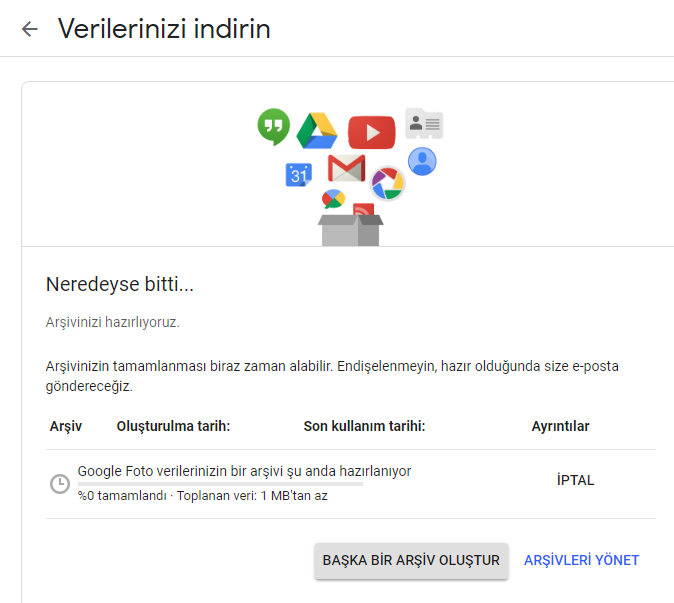Click the gray Contacts card icon
The width and height of the screenshot is (674, 603).
[x=424, y=124]
